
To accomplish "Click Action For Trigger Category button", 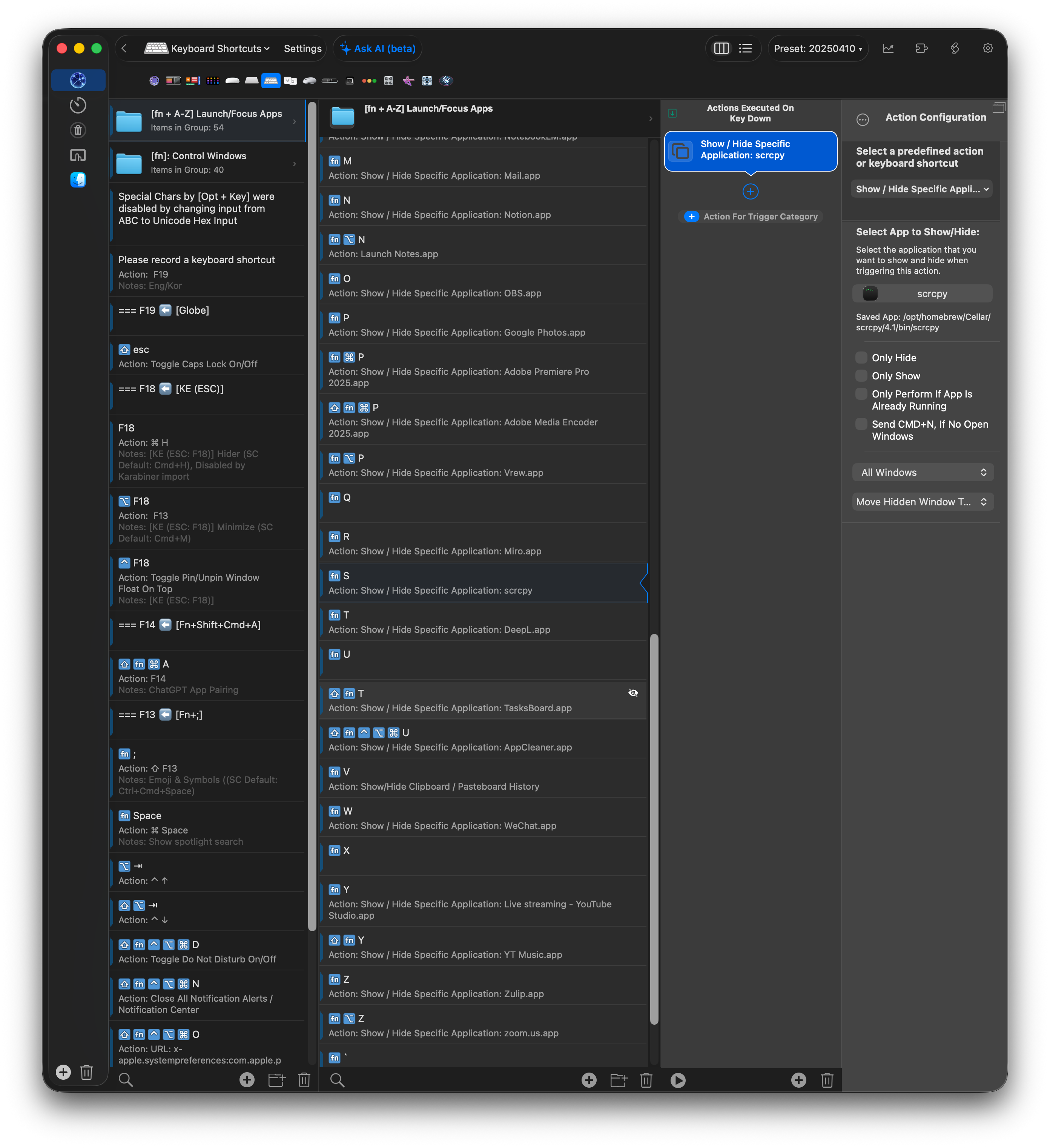I will pyautogui.click(x=751, y=216).
